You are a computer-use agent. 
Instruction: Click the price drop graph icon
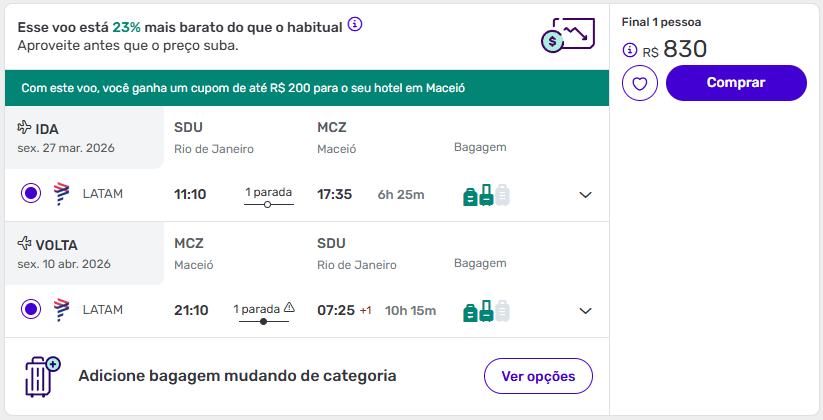(562, 37)
